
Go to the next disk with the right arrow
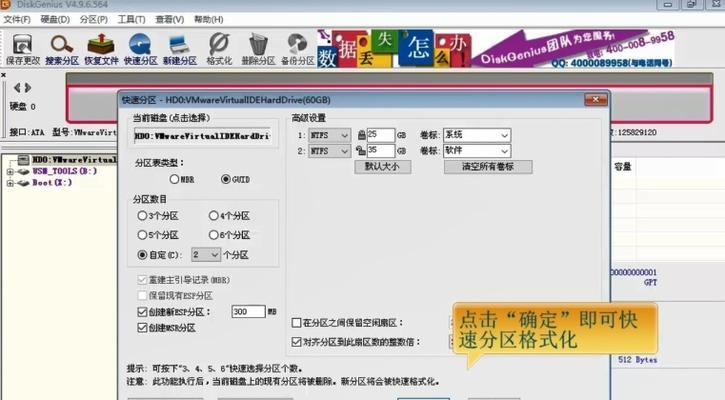28,87
